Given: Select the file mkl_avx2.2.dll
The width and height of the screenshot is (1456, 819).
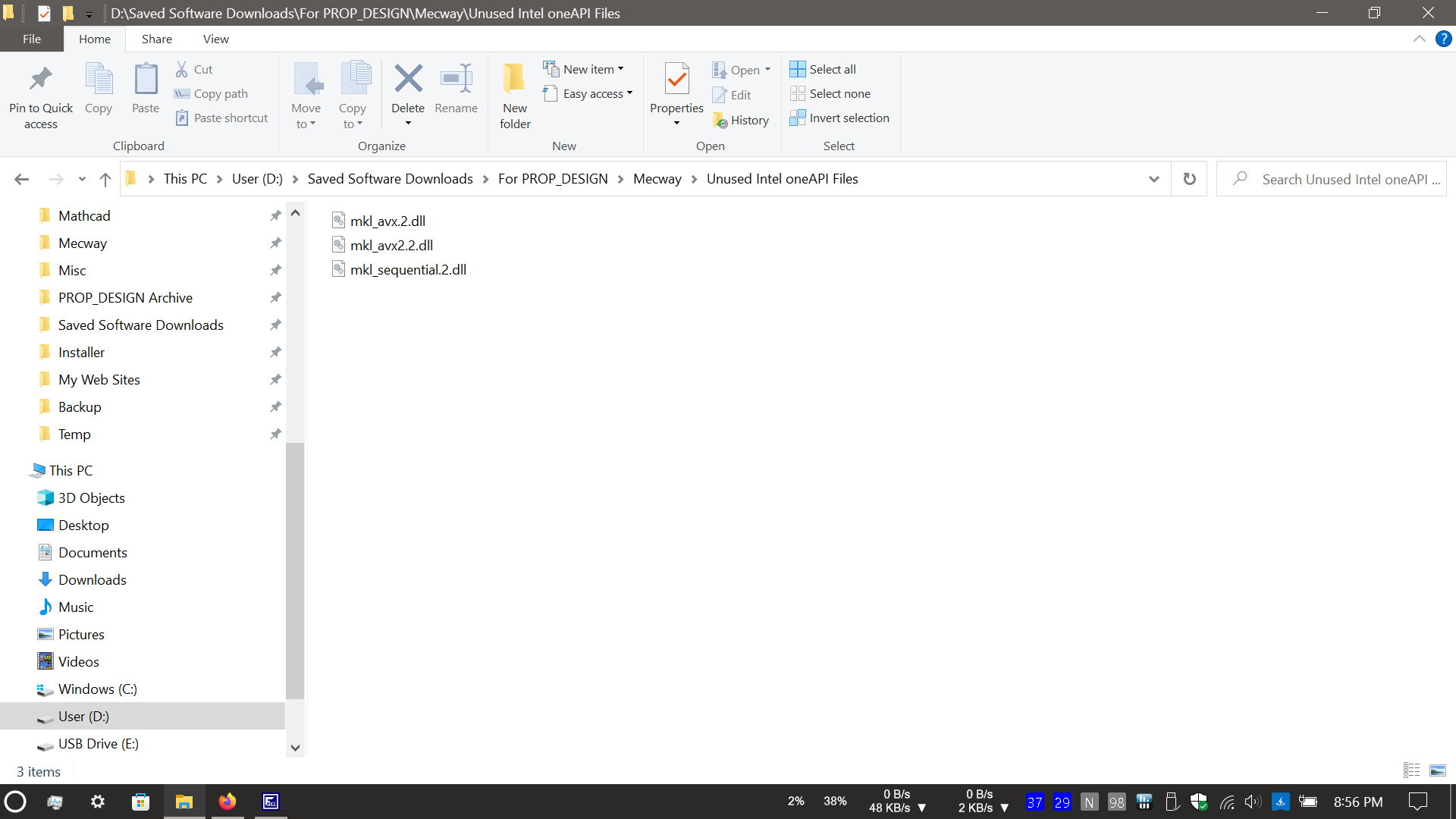Looking at the screenshot, I should coord(382,245).
